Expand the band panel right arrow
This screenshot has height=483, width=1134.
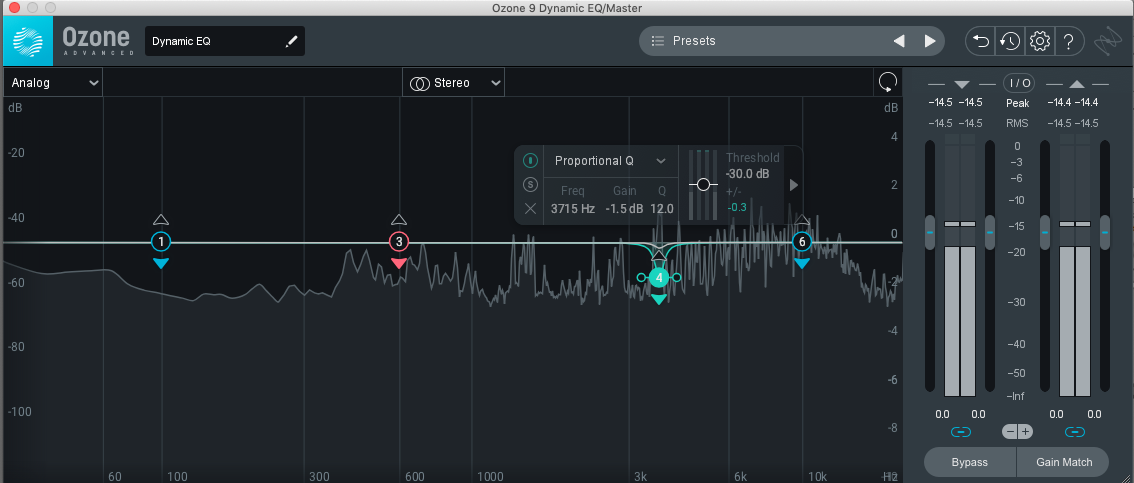793,185
